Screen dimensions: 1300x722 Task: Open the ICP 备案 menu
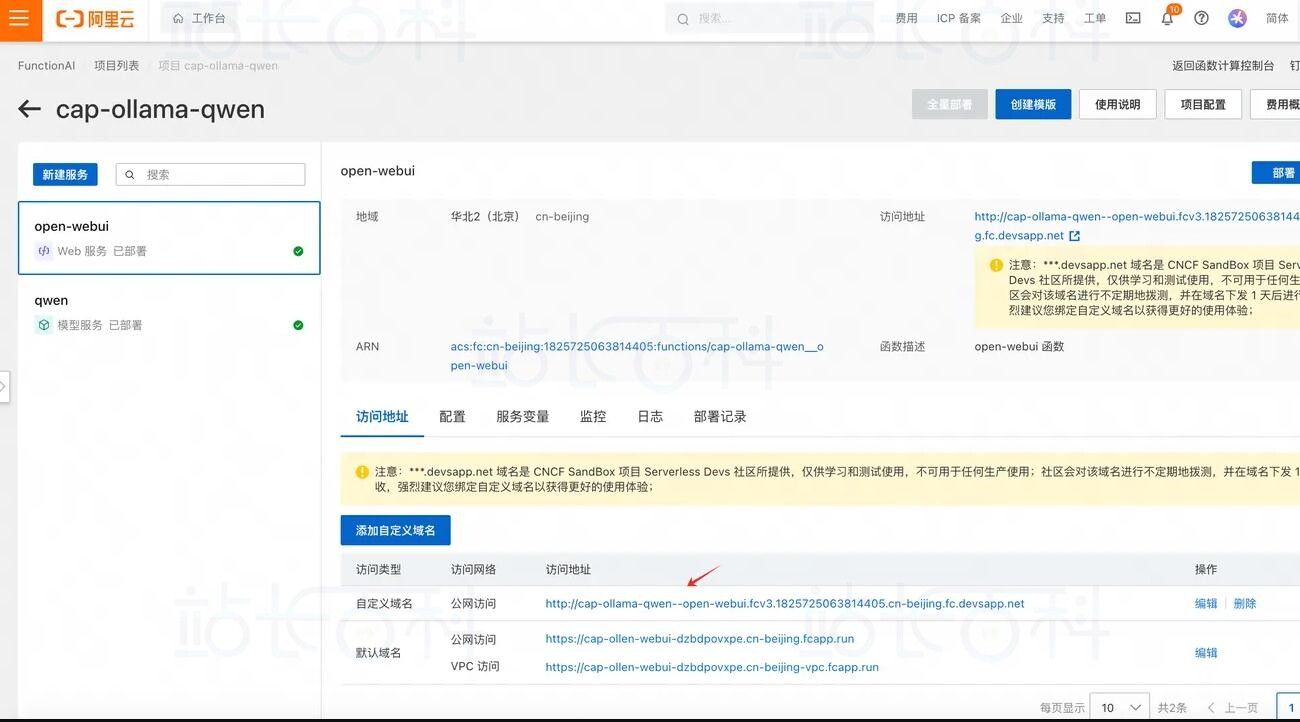958,19
